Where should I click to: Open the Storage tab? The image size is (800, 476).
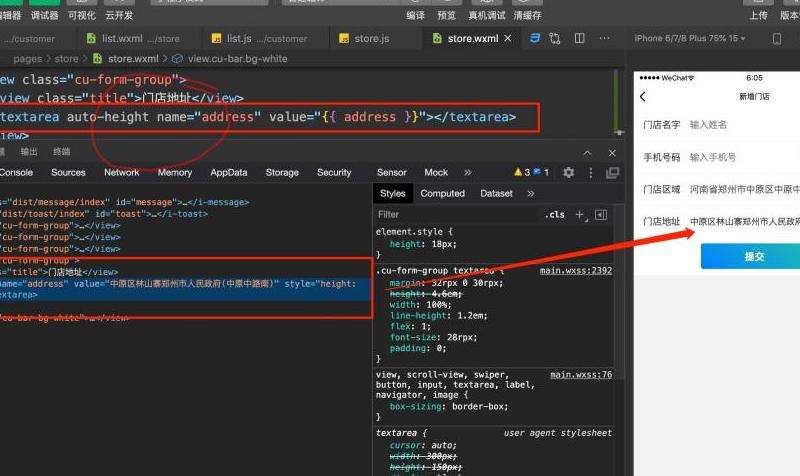pyautogui.click(x=282, y=172)
